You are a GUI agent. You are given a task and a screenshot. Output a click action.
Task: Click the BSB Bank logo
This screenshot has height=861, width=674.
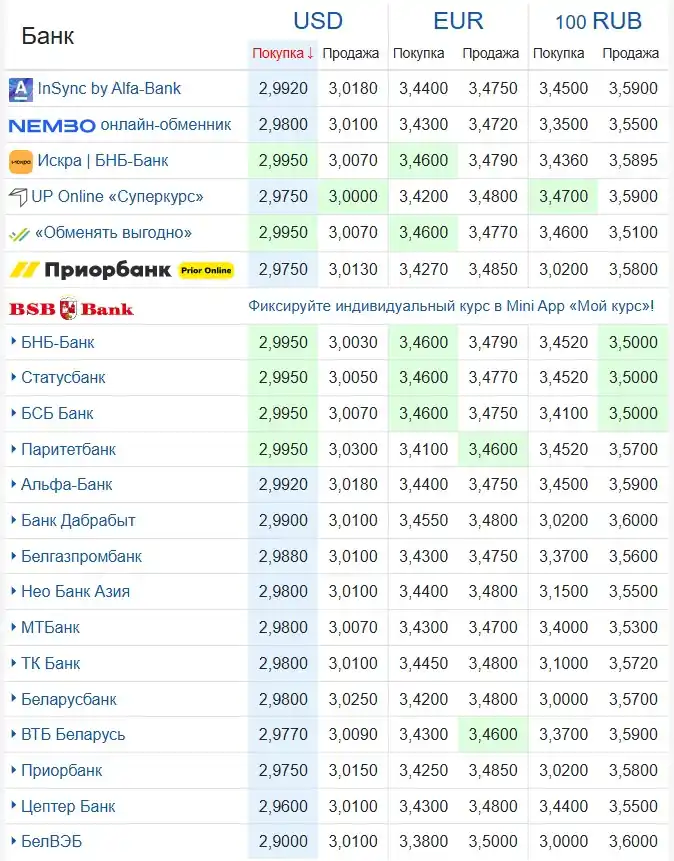[x=71, y=309]
